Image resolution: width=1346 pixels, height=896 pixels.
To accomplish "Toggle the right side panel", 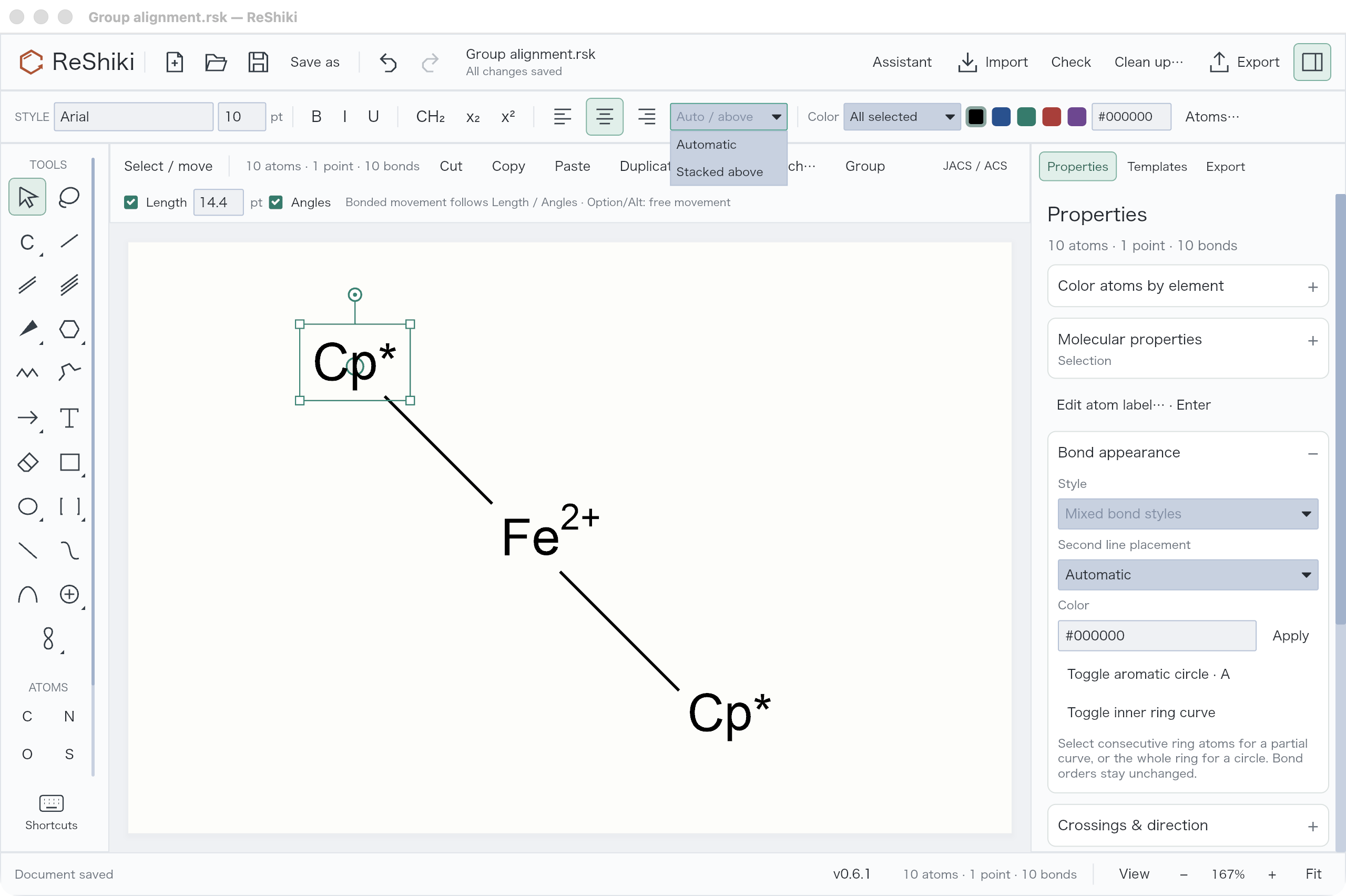I will pos(1312,62).
